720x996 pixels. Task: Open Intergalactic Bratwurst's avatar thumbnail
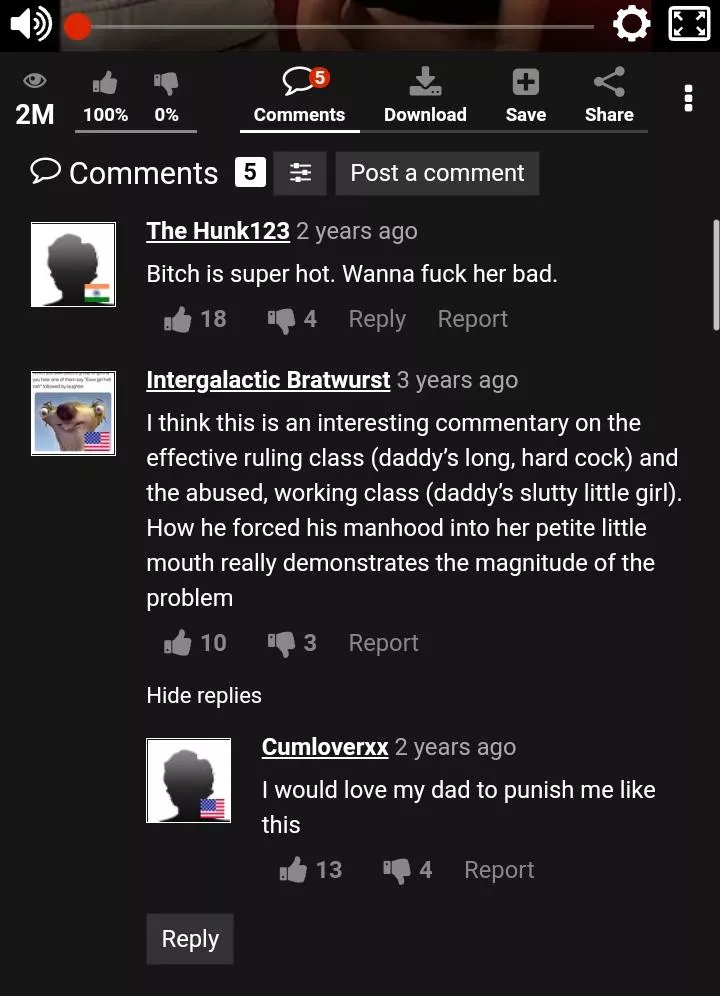pyautogui.click(x=74, y=414)
